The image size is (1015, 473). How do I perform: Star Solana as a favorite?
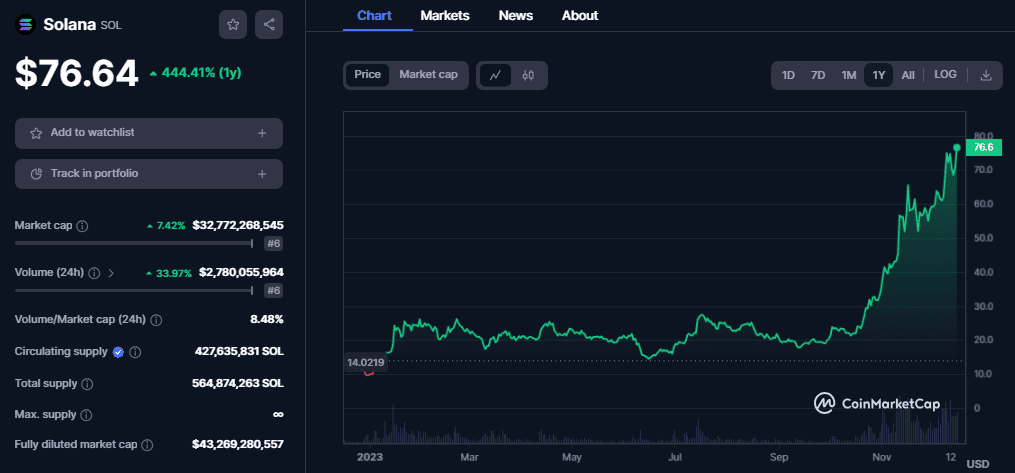coord(233,25)
